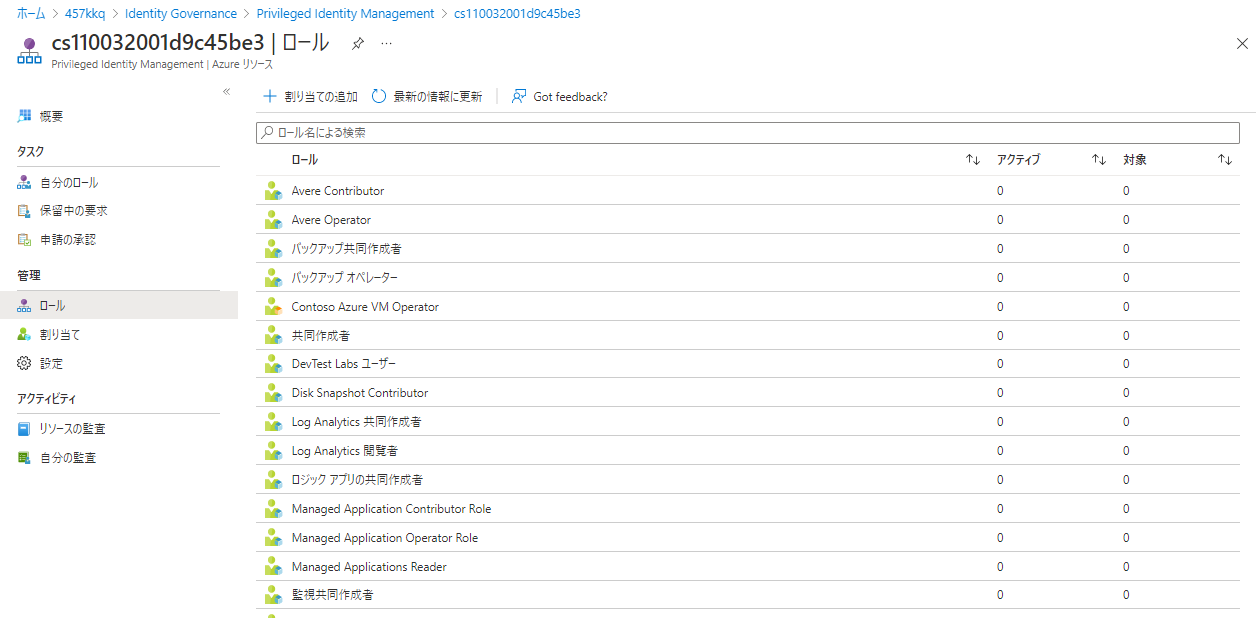Go to 457kkq breadcrumb link
Viewport: 1256px width, 618px height.
(85, 14)
